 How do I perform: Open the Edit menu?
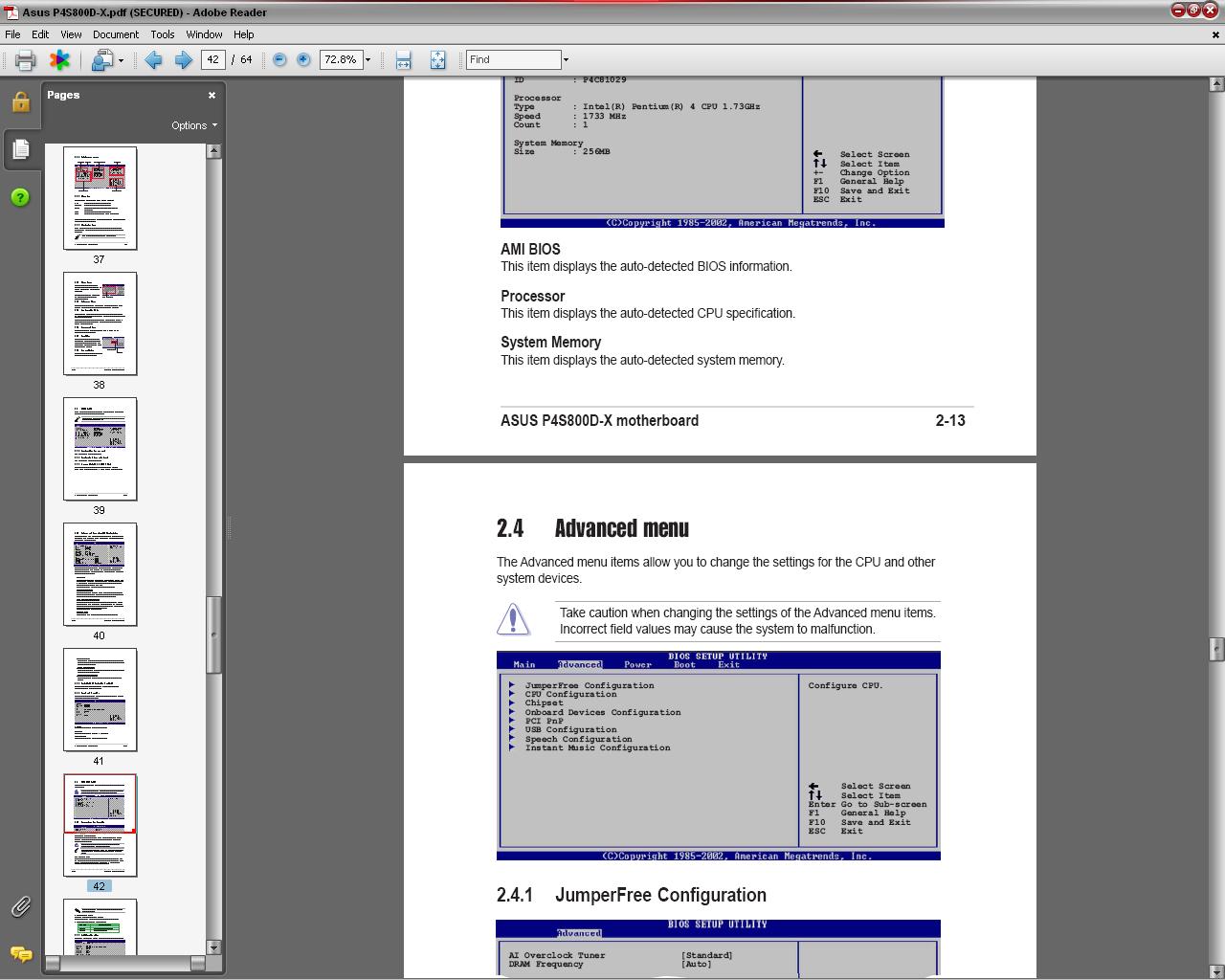point(40,34)
